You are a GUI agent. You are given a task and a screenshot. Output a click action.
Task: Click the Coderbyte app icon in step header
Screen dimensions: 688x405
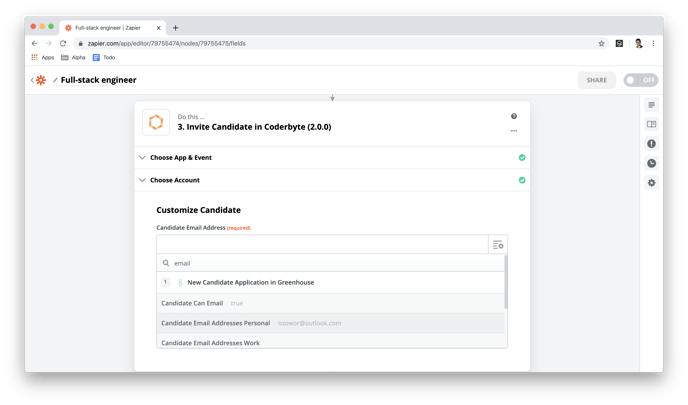pos(156,122)
